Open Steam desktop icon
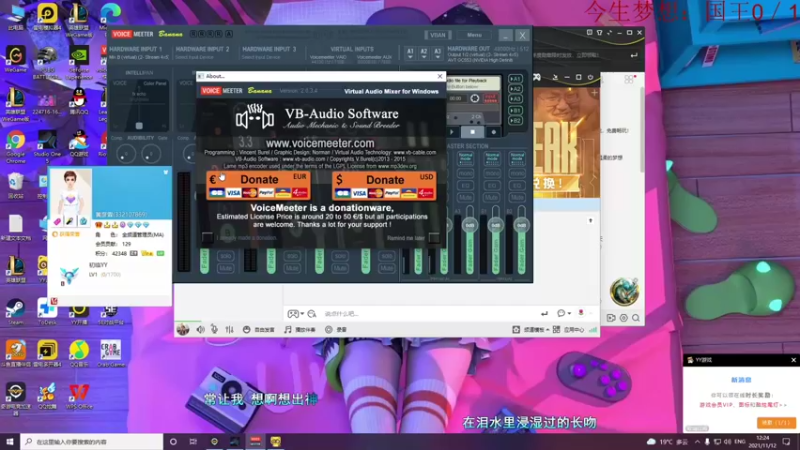Image resolution: width=800 pixels, height=450 pixels. [15, 312]
